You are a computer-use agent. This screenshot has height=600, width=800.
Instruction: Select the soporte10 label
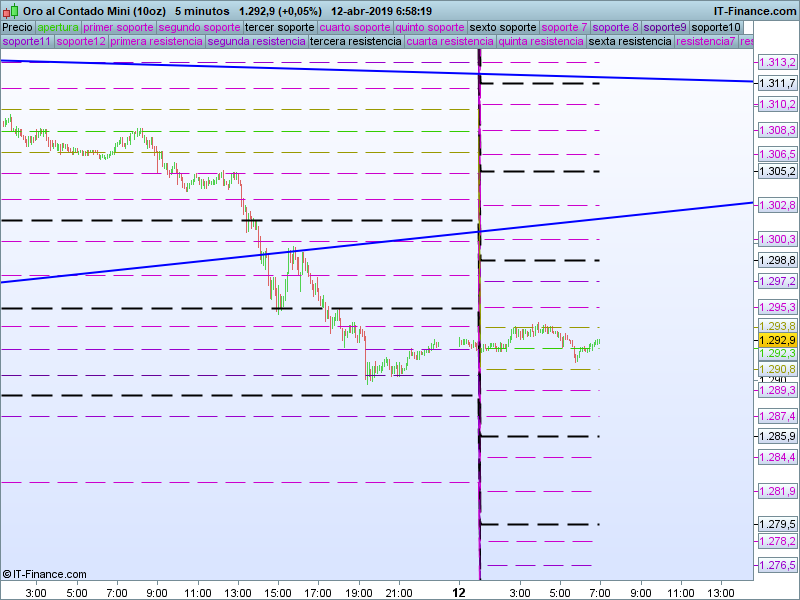pyautogui.click(x=716, y=28)
